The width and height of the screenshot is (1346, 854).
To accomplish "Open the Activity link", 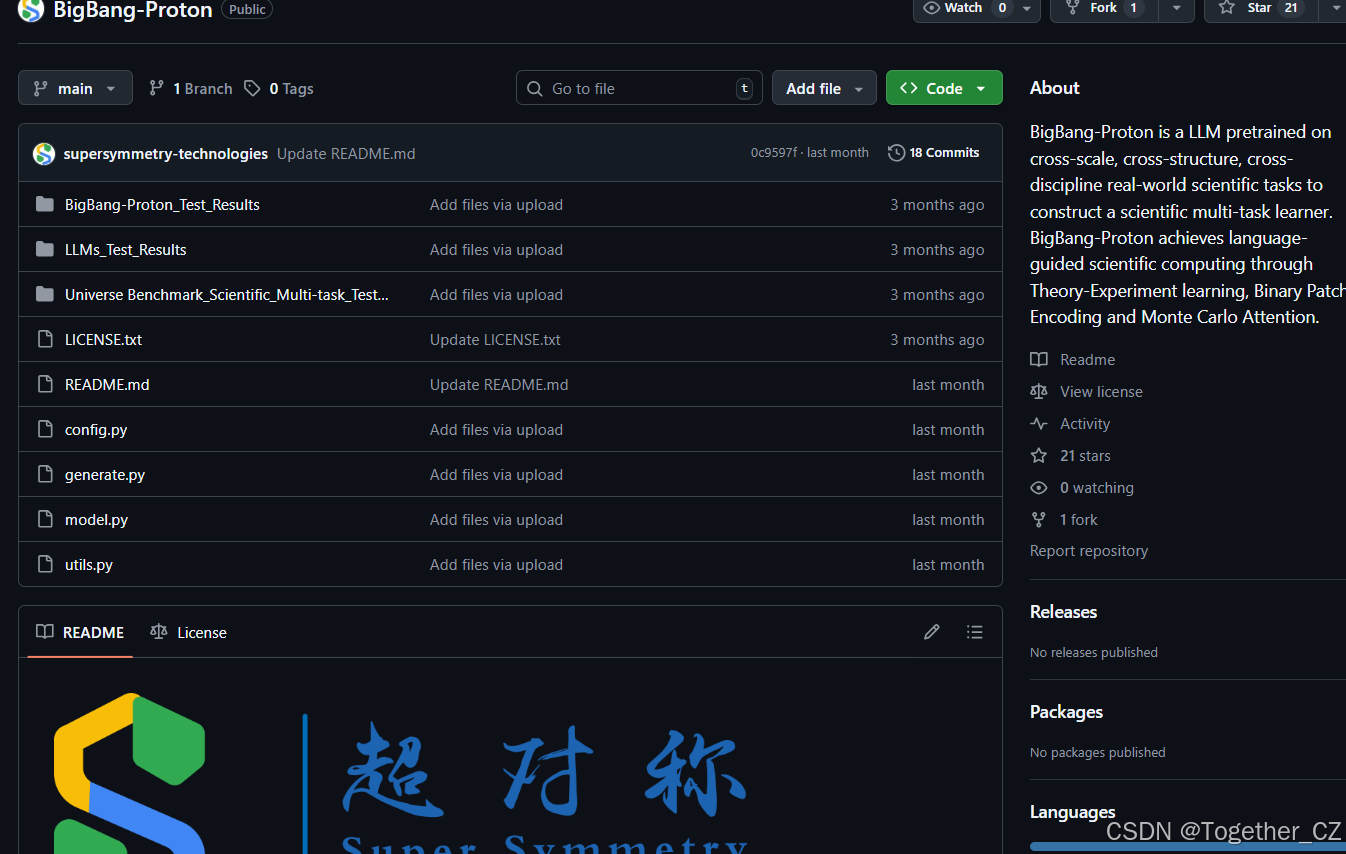I will point(1085,423).
